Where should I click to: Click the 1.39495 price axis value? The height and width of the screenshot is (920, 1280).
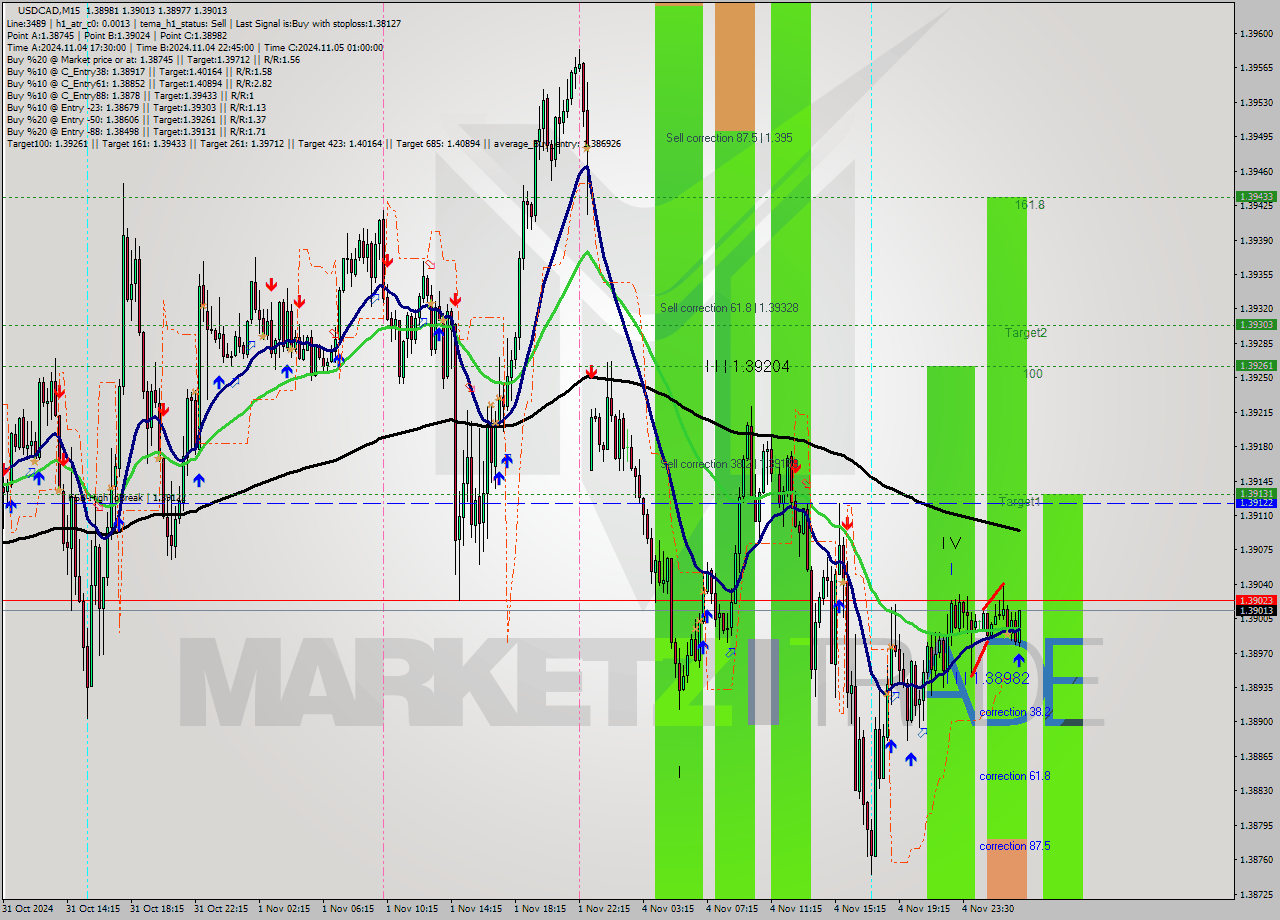(1256, 137)
